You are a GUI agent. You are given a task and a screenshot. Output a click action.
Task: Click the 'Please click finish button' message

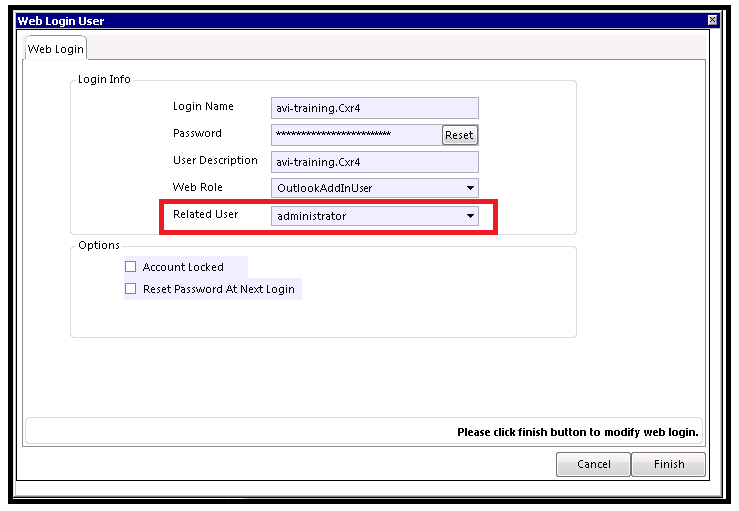(578, 432)
